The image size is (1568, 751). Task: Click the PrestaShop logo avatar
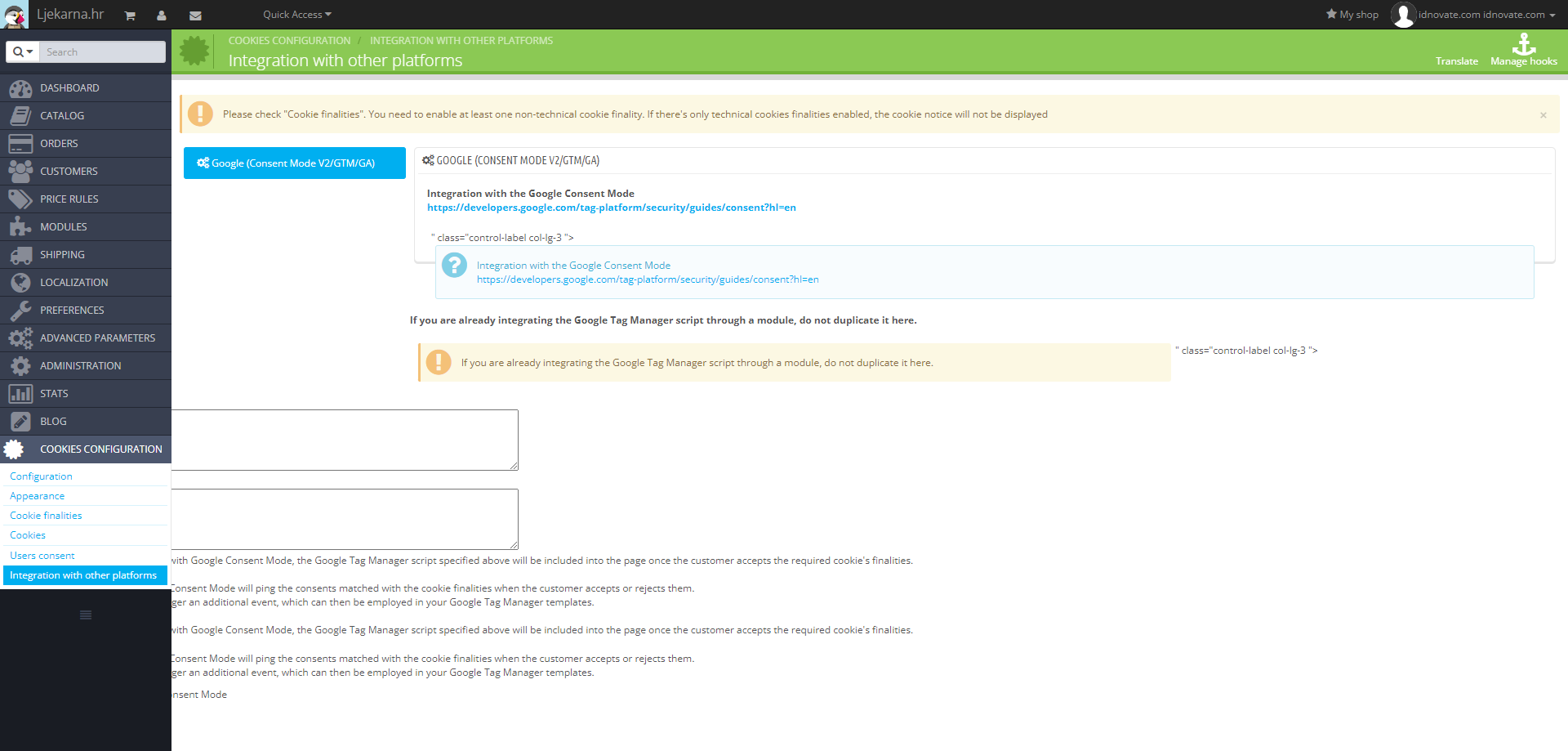[x=15, y=15]
